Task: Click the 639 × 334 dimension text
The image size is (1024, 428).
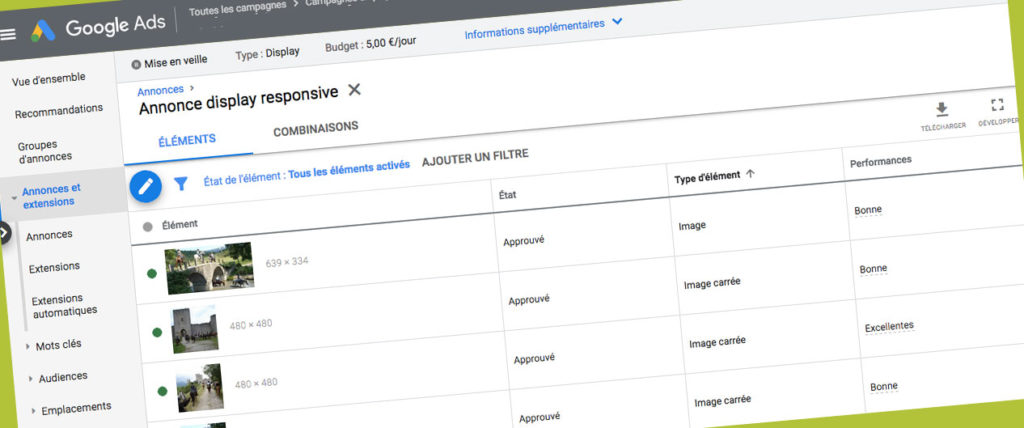Action: [x=287, y=263]
